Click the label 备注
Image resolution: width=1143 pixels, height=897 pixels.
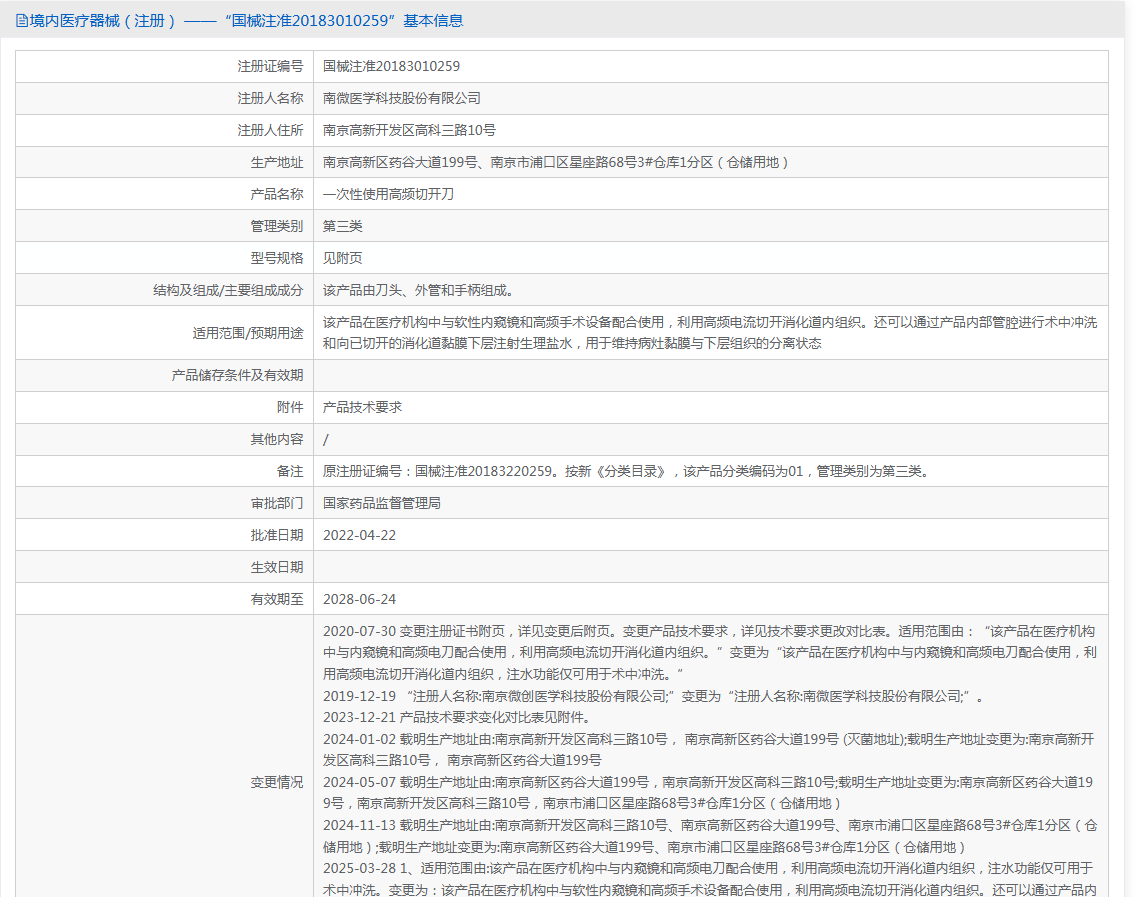coord(289,471)
